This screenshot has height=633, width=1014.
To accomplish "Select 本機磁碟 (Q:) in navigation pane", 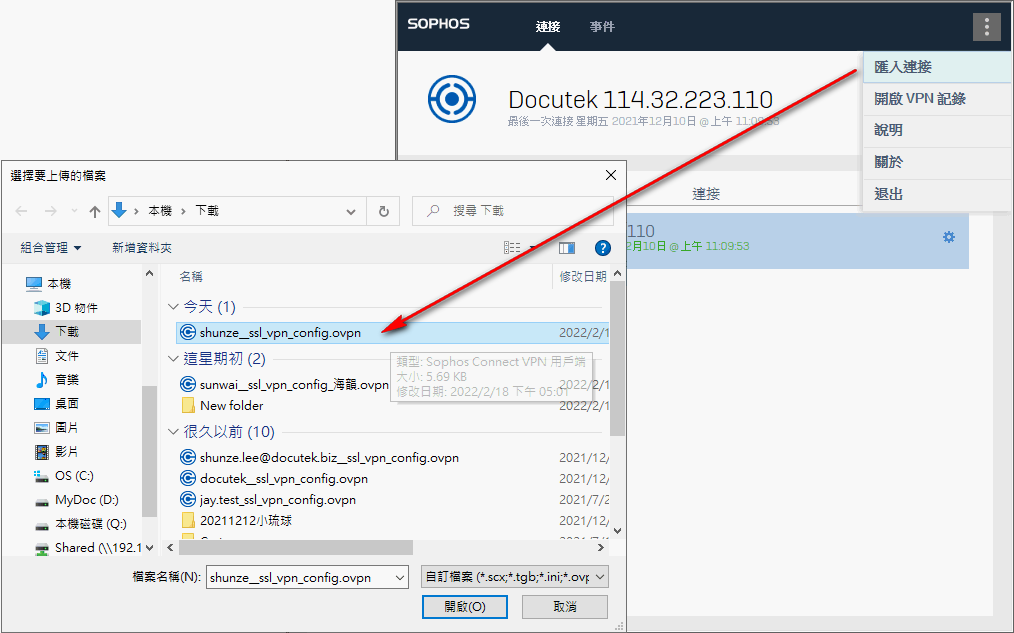I will [91, 524].
